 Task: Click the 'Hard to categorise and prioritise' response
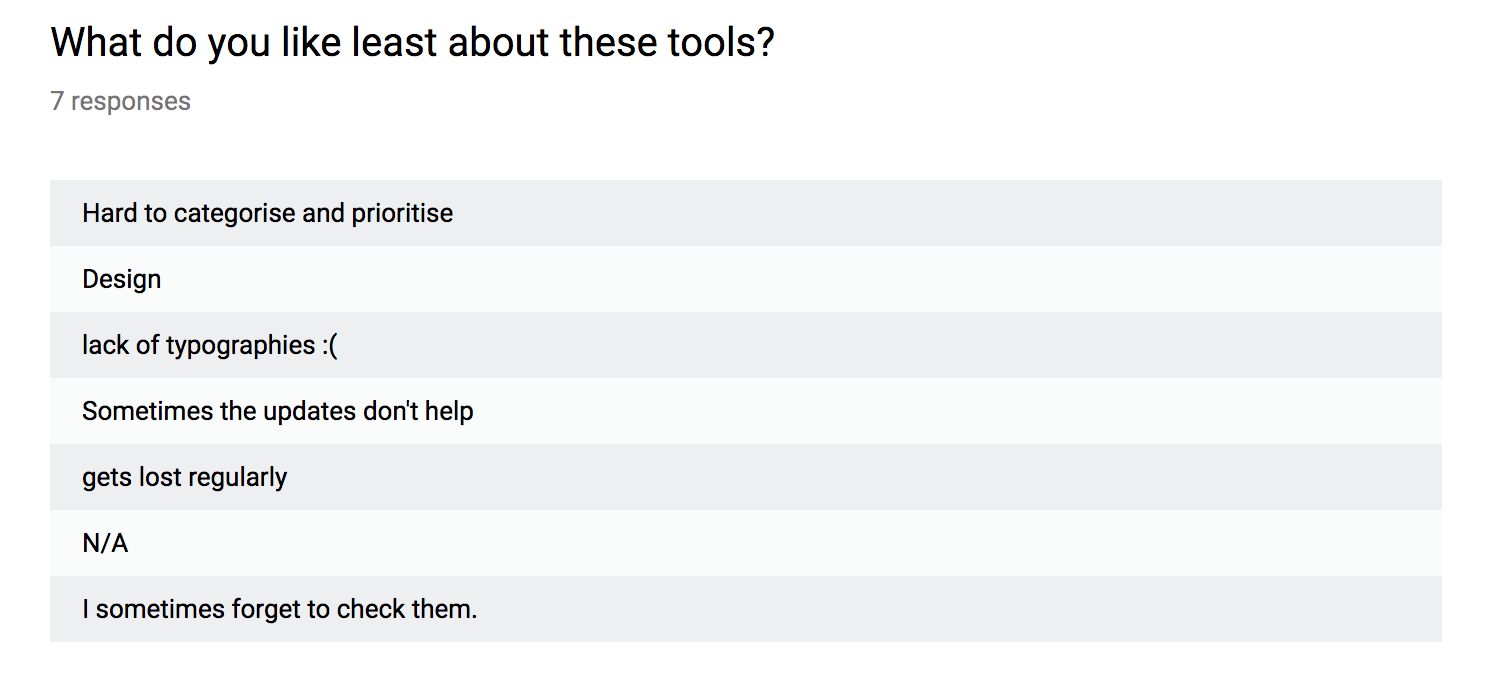746,213
